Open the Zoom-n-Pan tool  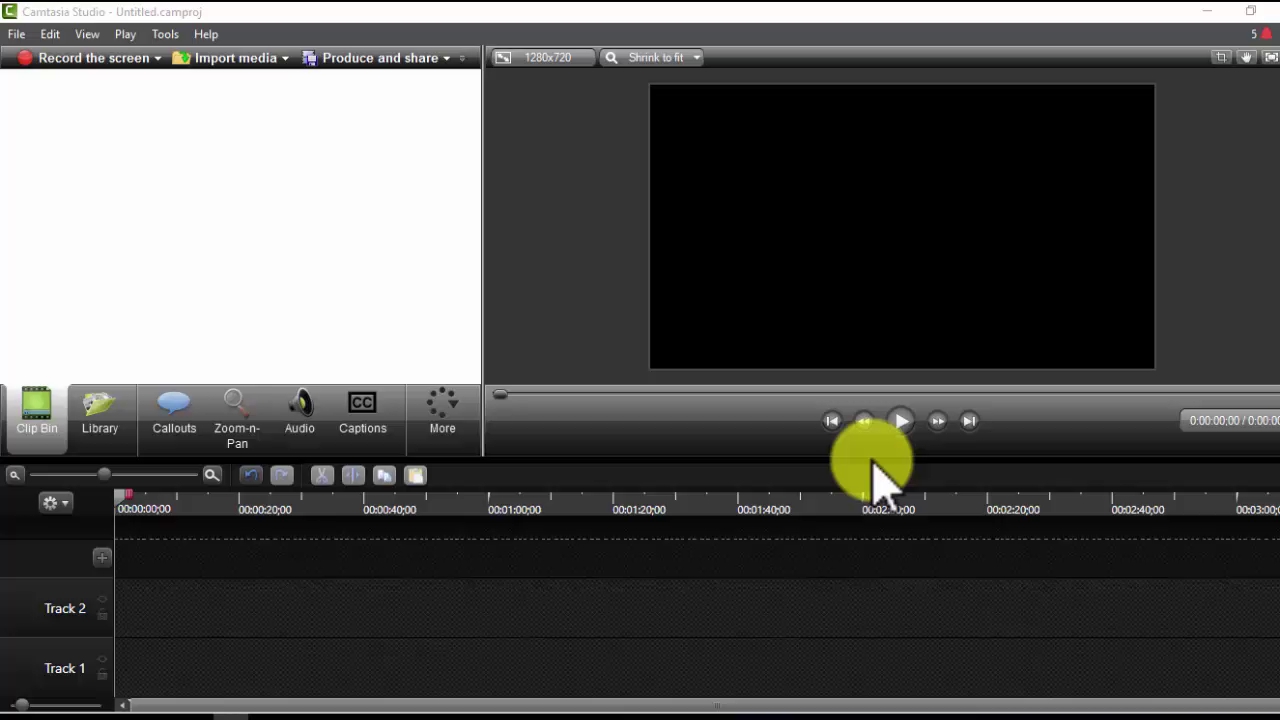click(x=236, y=417)
